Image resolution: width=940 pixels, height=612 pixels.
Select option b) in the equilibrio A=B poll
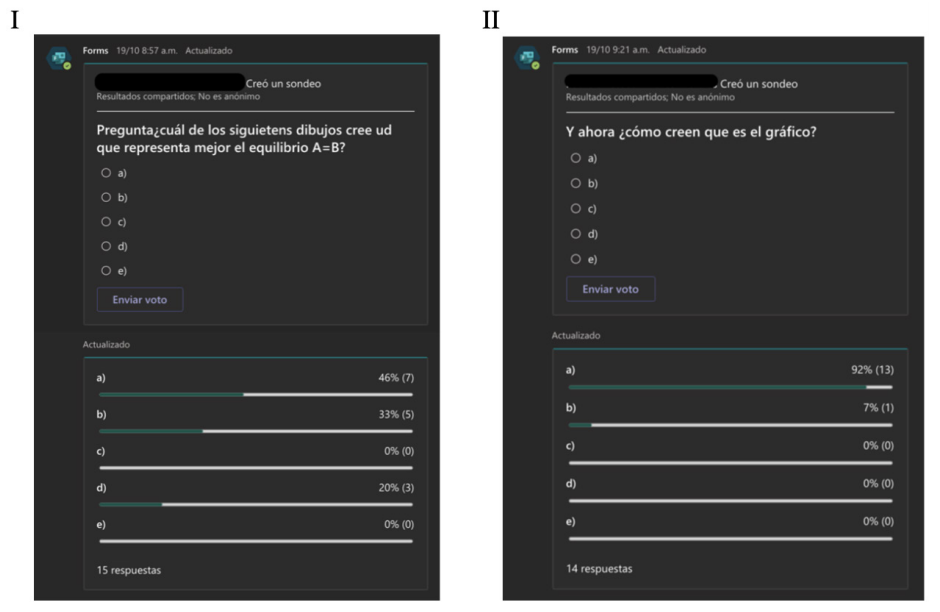coord(106,197)
